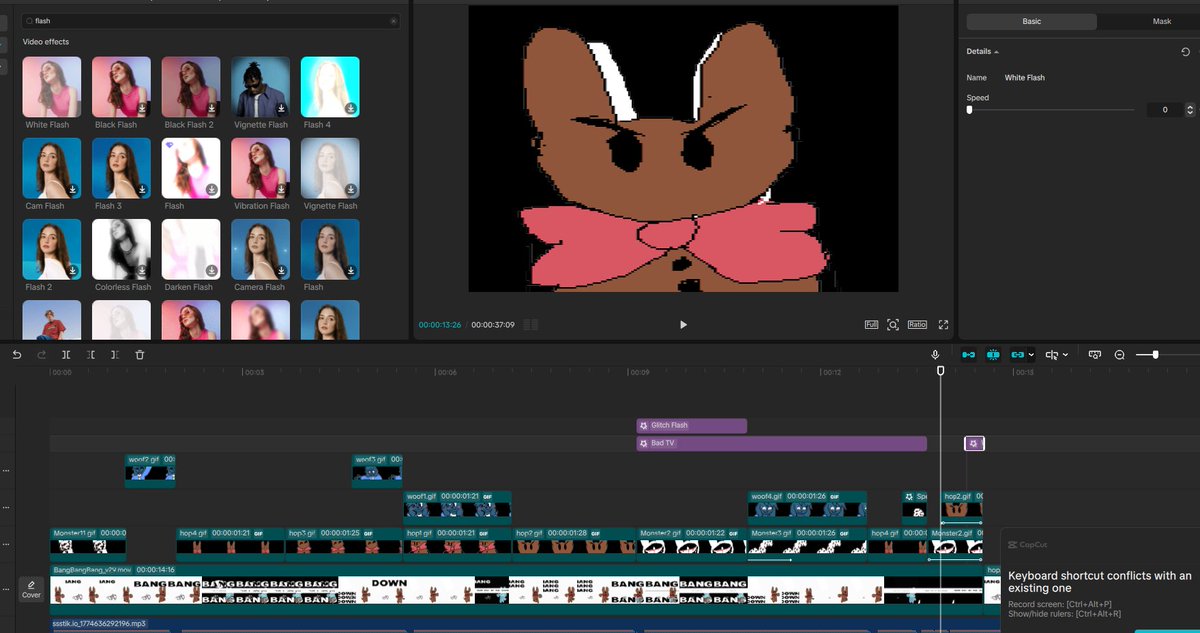Viewport: 1200px width, 633px height.
Task: Delete left of playhead tool
Action: coord(90,355)
